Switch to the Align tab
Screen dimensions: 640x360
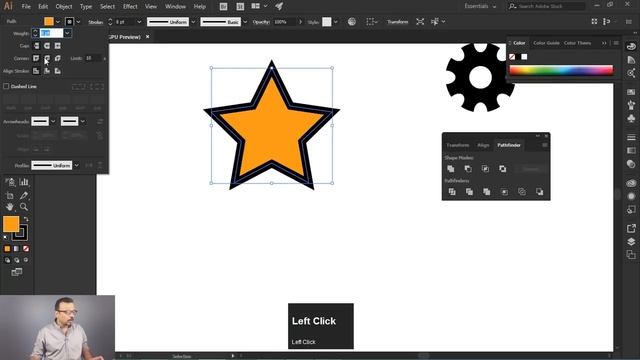[483, 145]
